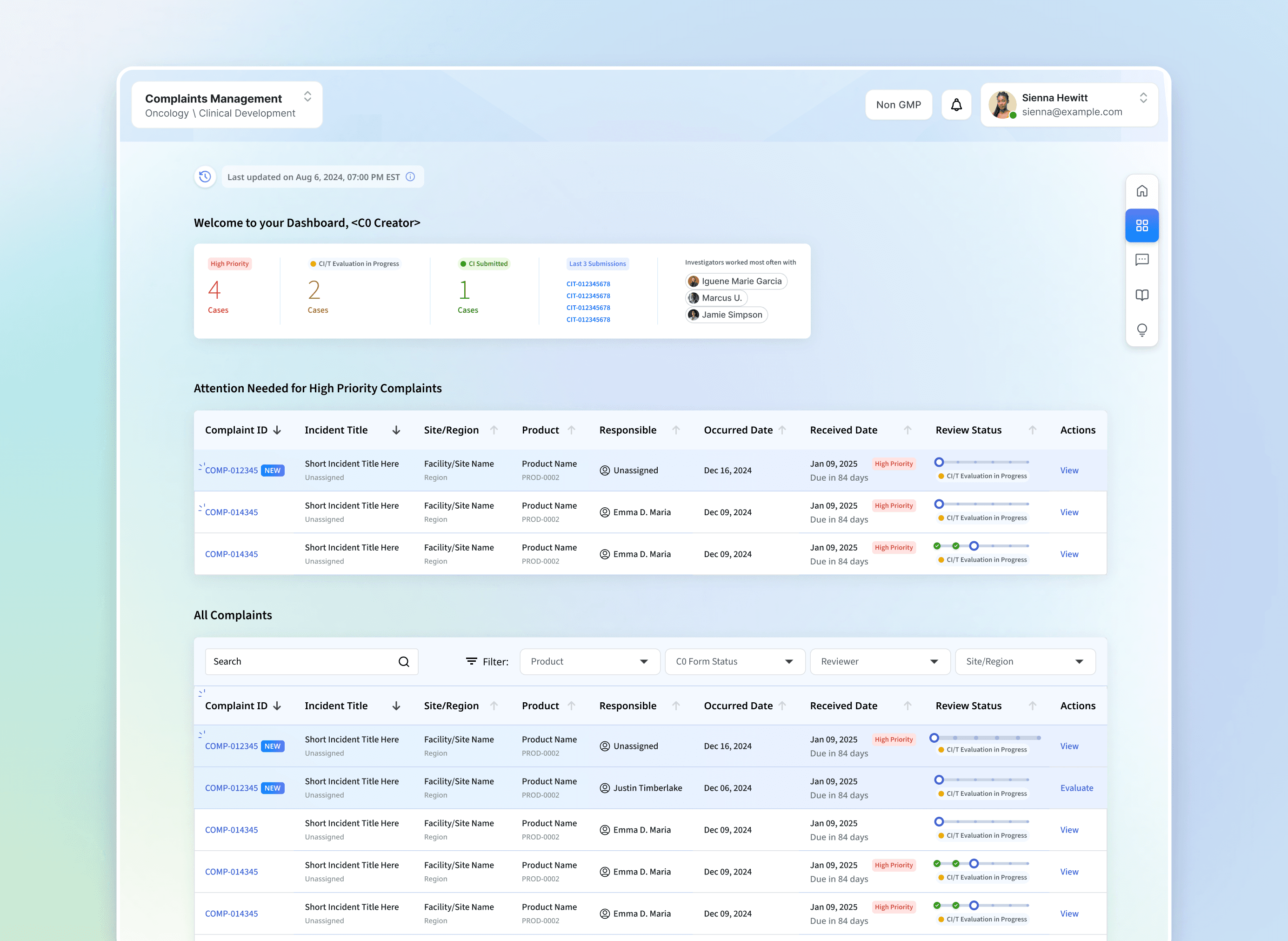Click the Non GMP button
This screenshot has width=1288, height=941.
point(899,105)
